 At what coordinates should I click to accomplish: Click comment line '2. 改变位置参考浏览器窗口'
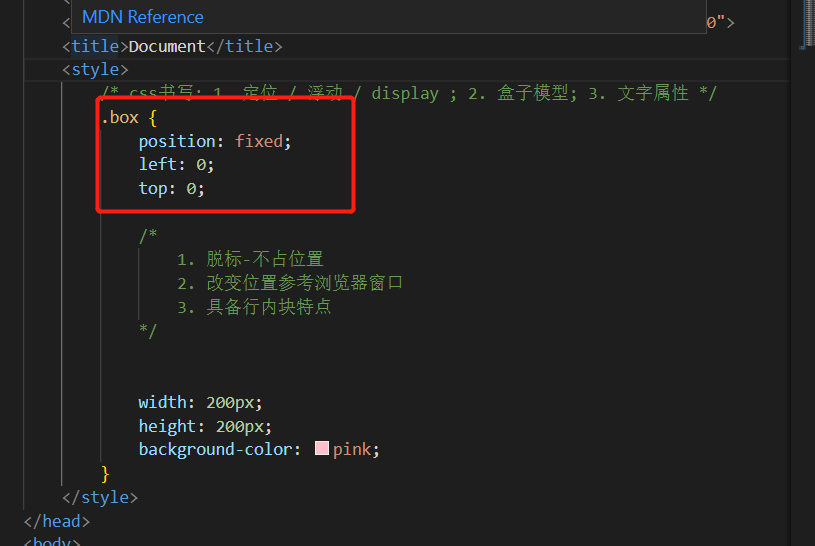[x=290, y=283]
